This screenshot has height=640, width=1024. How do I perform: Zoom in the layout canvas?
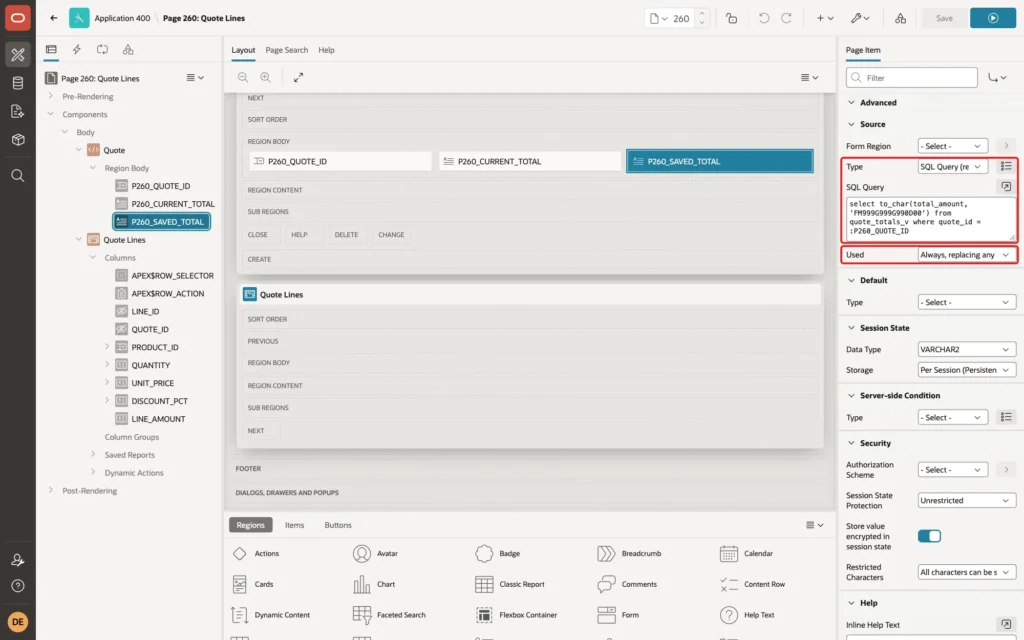point(265,77)
